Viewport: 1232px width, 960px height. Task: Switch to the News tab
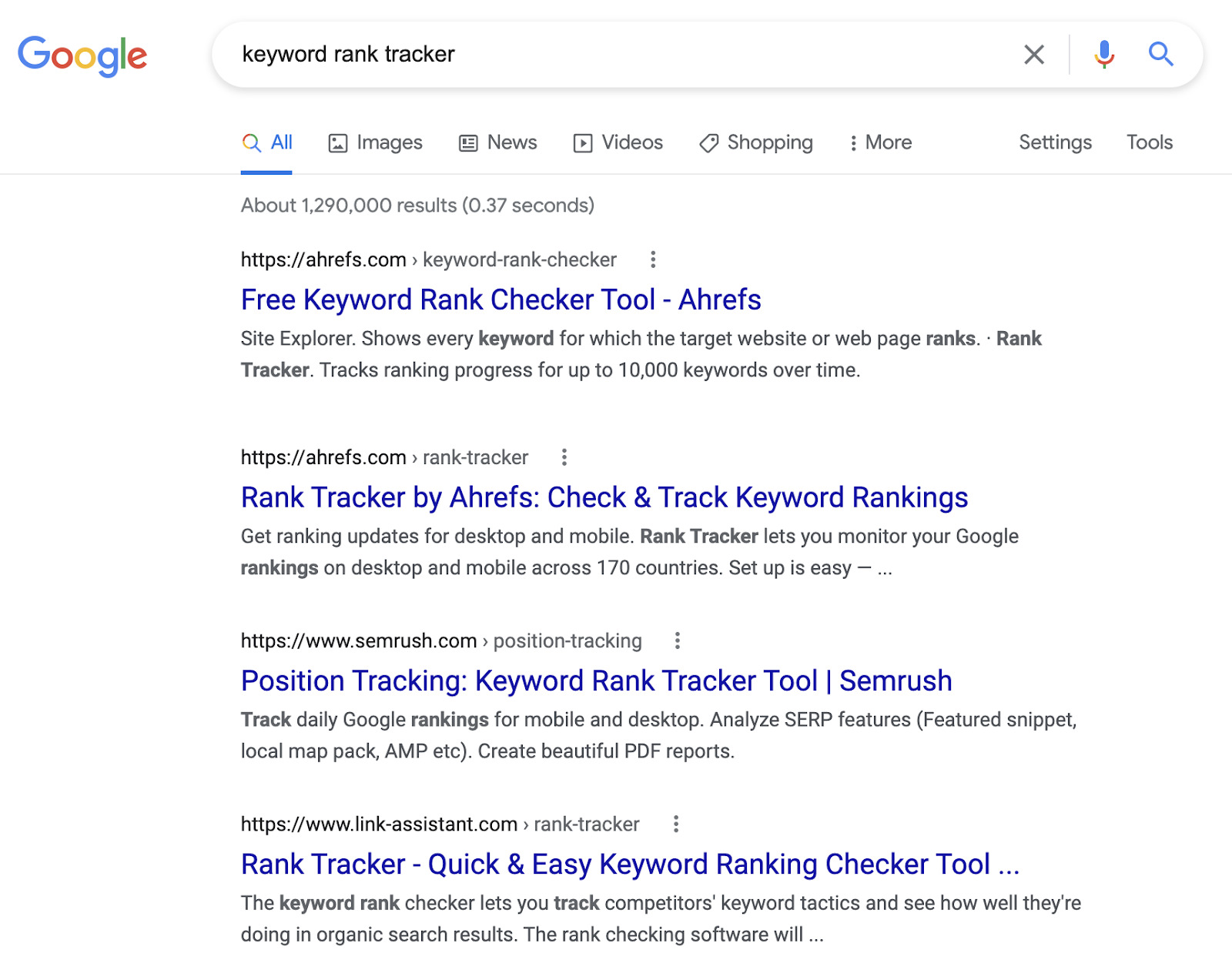tap(498, 142)
